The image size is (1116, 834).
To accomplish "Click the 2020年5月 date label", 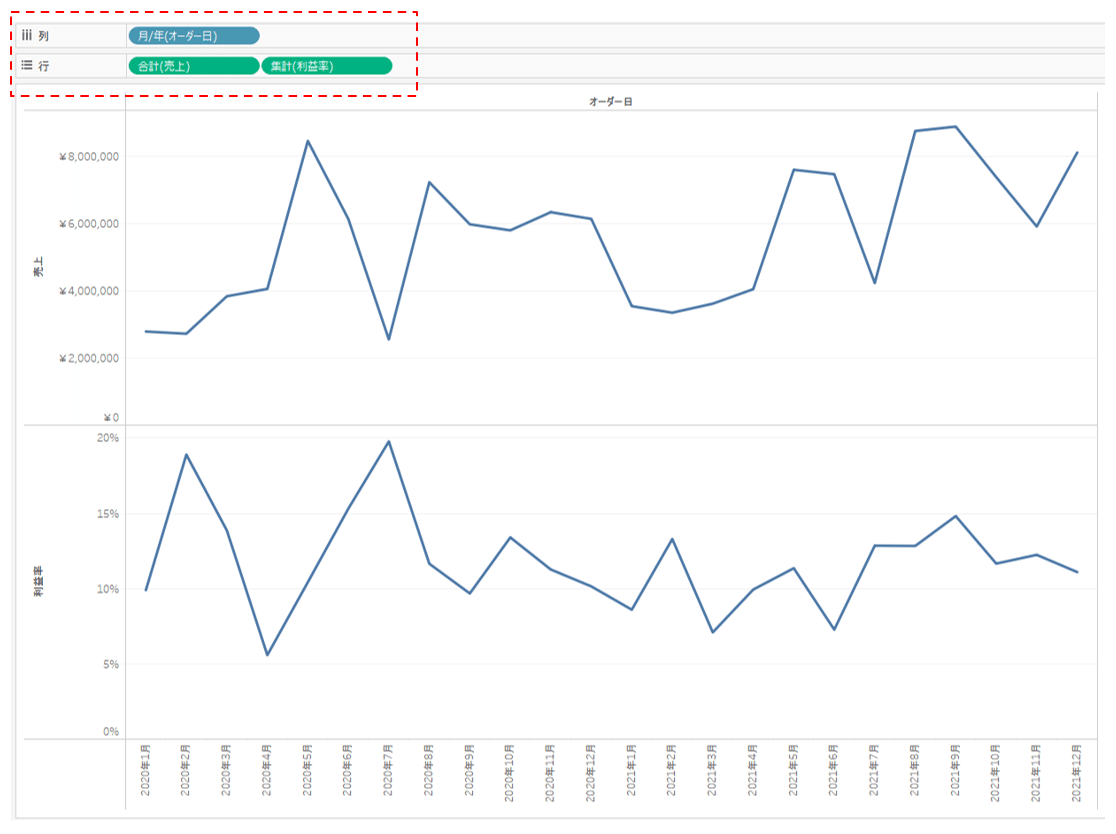I will (x=307, y=770).
